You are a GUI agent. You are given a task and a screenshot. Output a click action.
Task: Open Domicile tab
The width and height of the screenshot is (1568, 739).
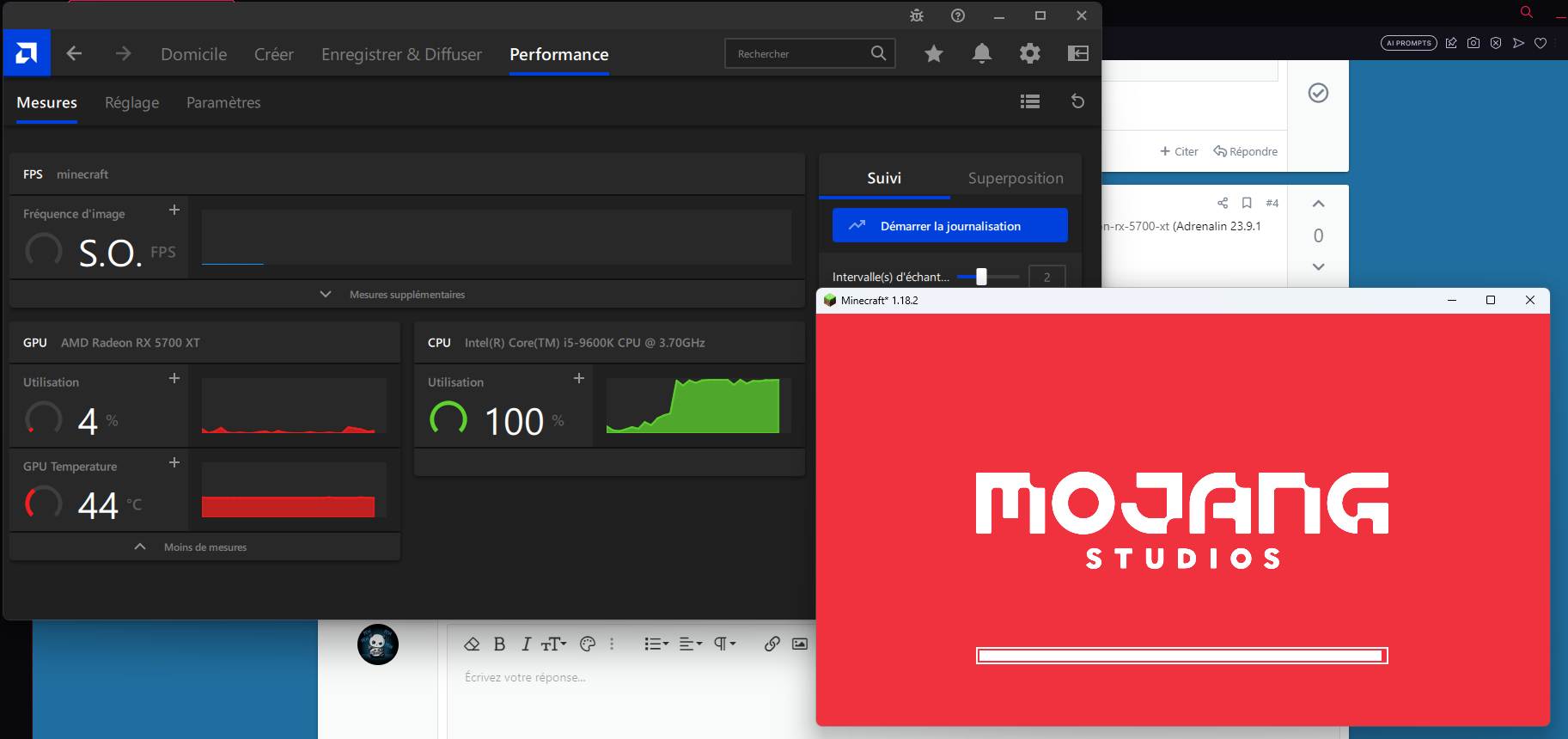click(194, 54)
